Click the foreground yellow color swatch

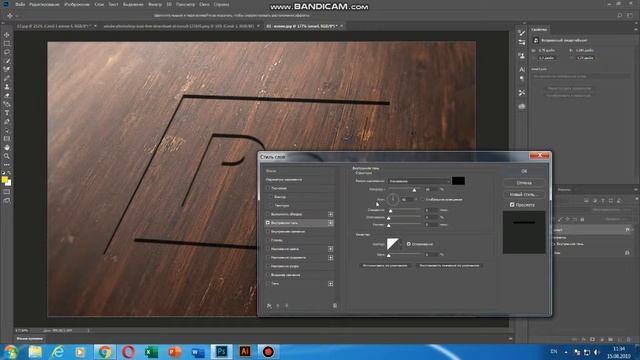coord(5,180)
